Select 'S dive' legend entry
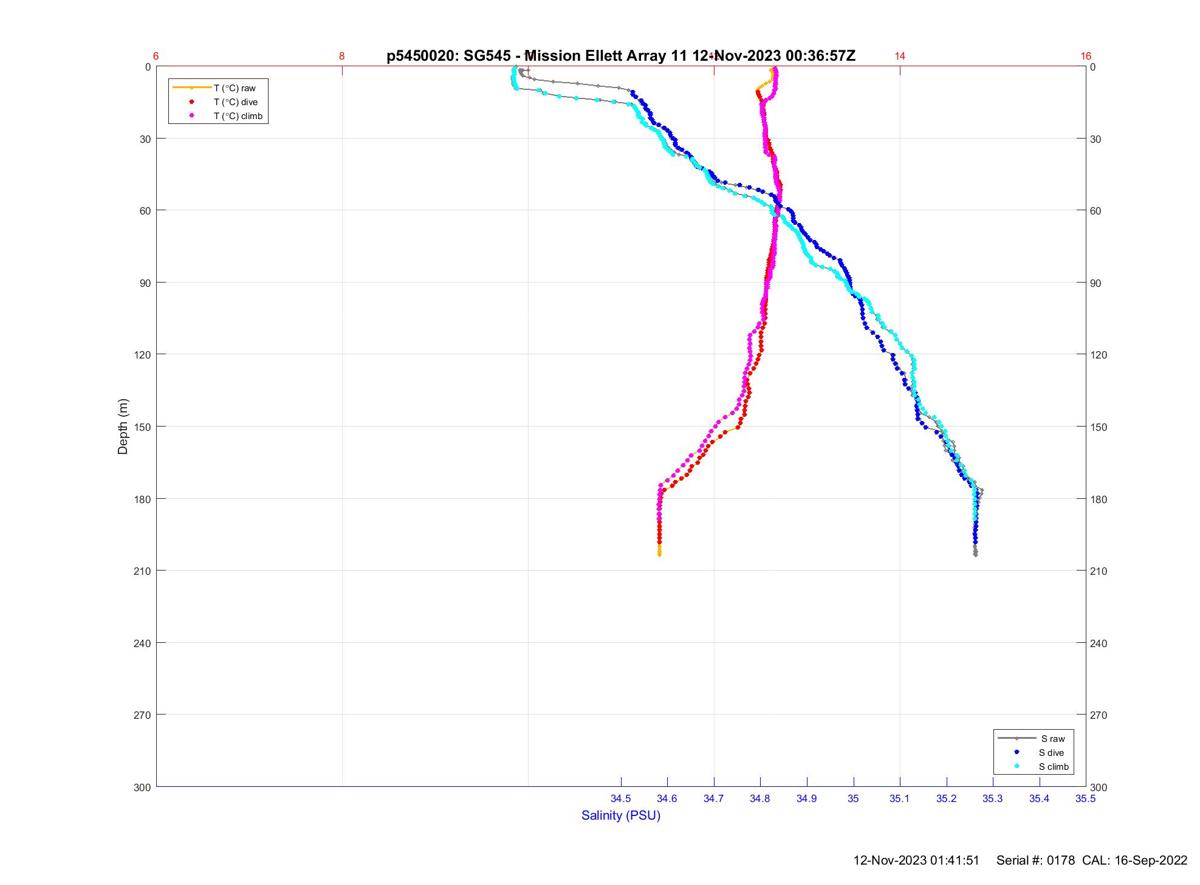 pos(1053,751)
